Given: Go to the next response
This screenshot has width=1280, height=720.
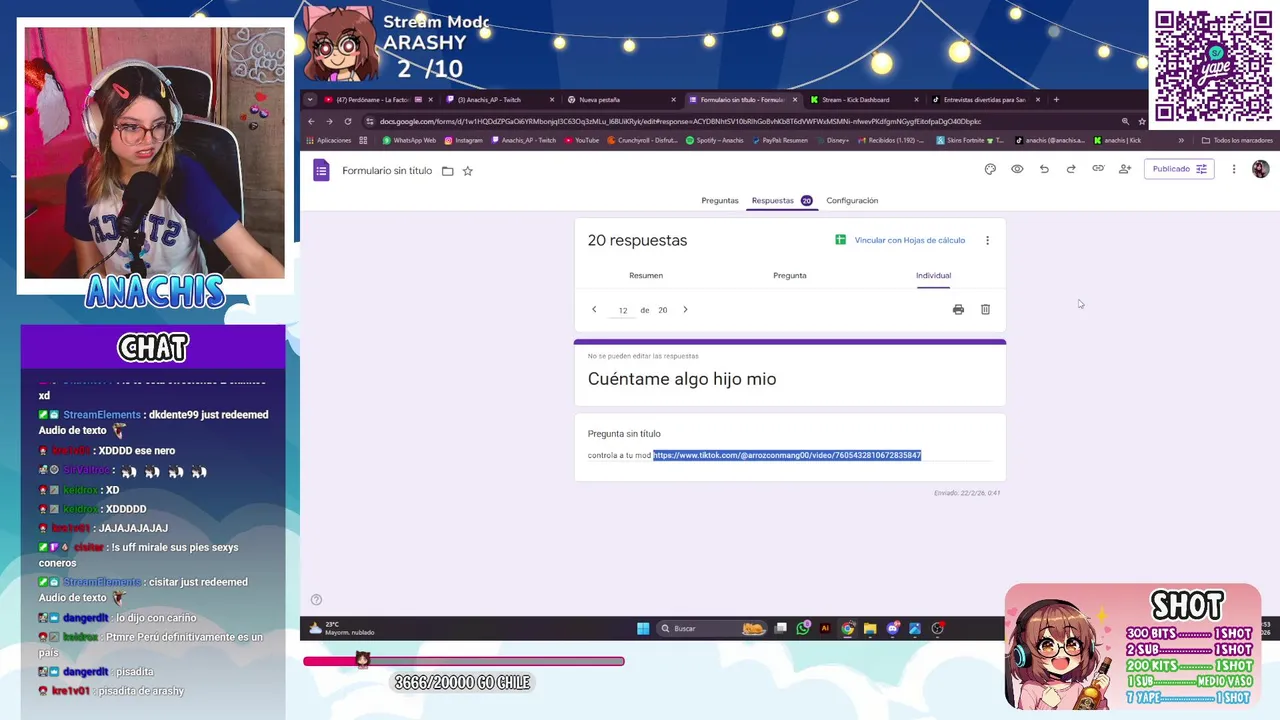Looking at the screenshot, I should tap(685, 310).
